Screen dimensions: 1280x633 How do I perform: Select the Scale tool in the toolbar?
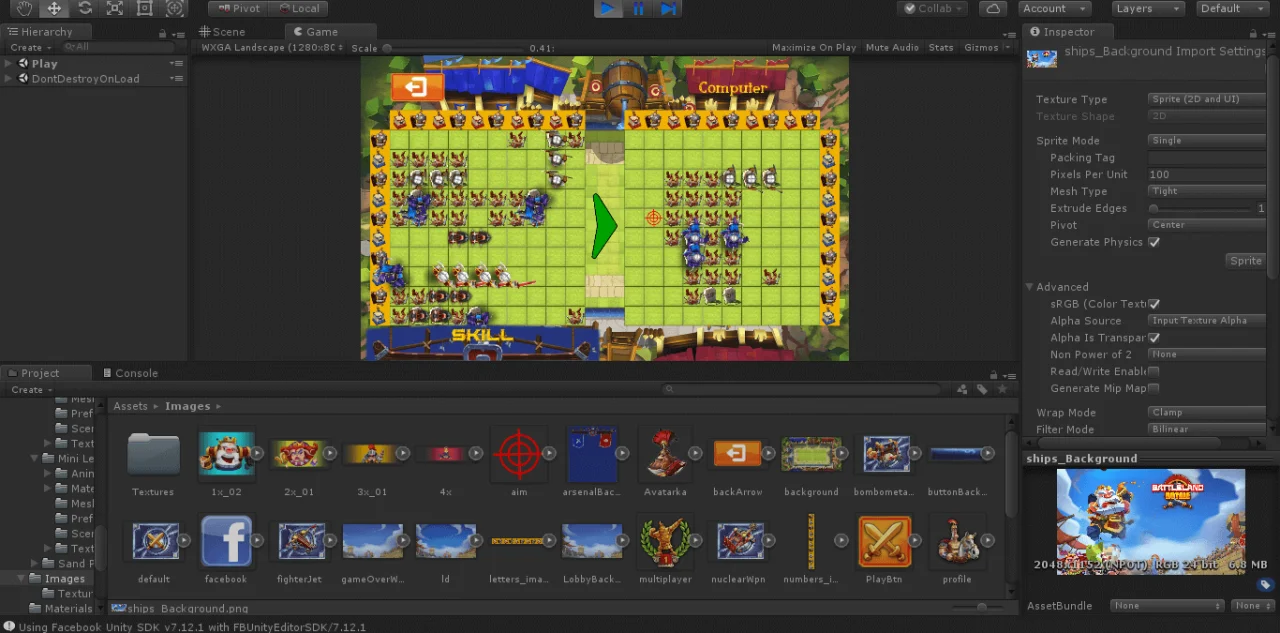click(x=115, y=8)
